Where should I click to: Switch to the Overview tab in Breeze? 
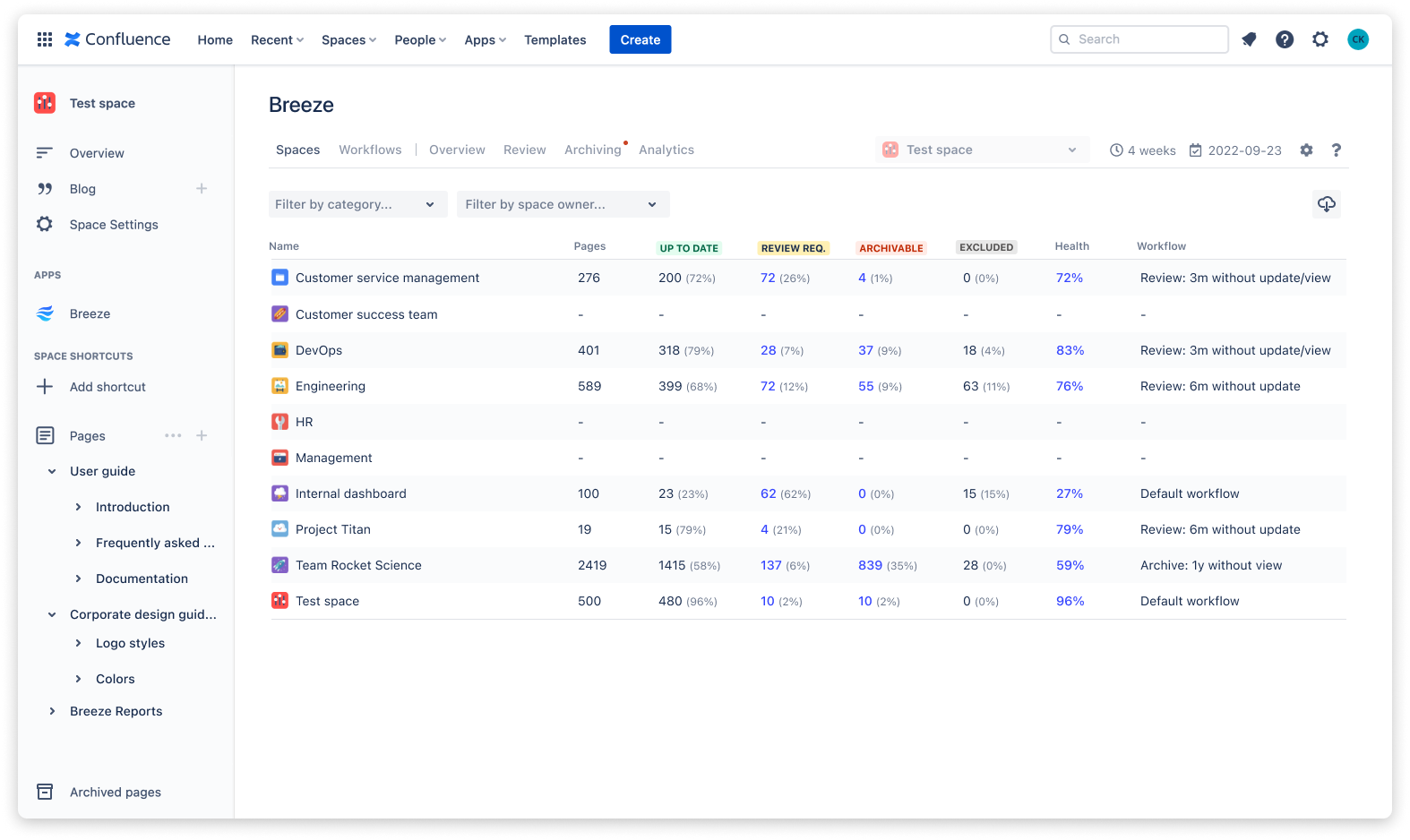point(457,150)
